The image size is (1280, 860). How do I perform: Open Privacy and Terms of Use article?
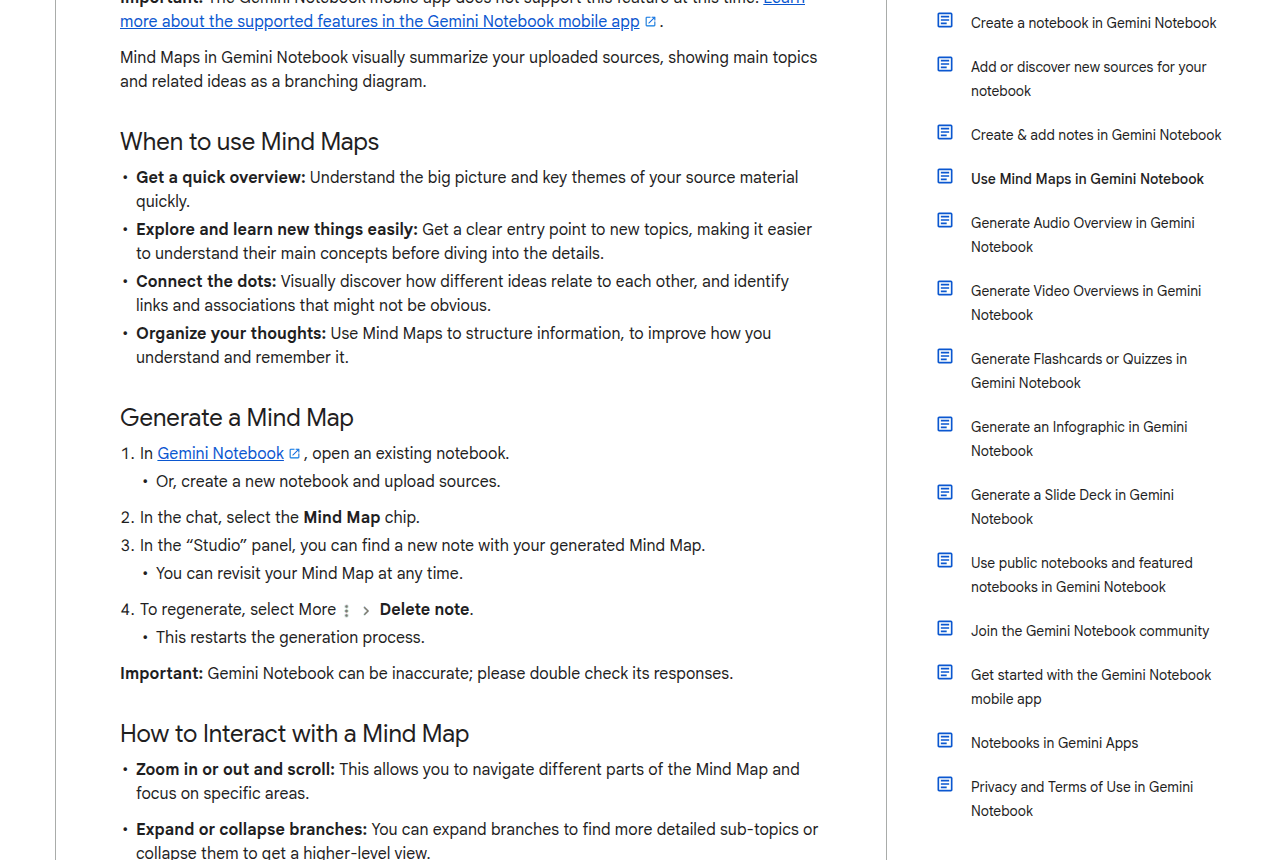click(x=1081, y=799)
